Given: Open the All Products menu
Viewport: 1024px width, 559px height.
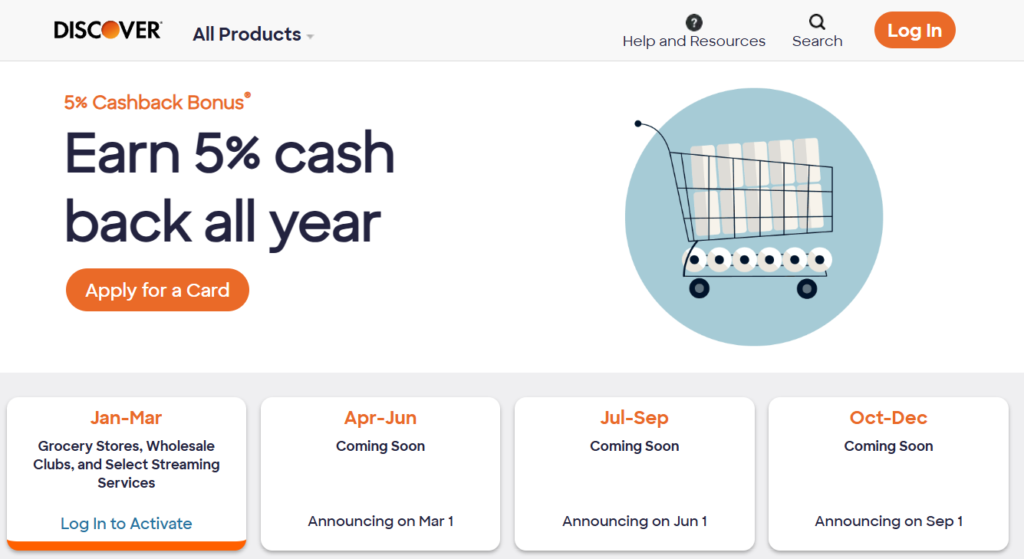Looking at the screenshot, I should [247, 34].
